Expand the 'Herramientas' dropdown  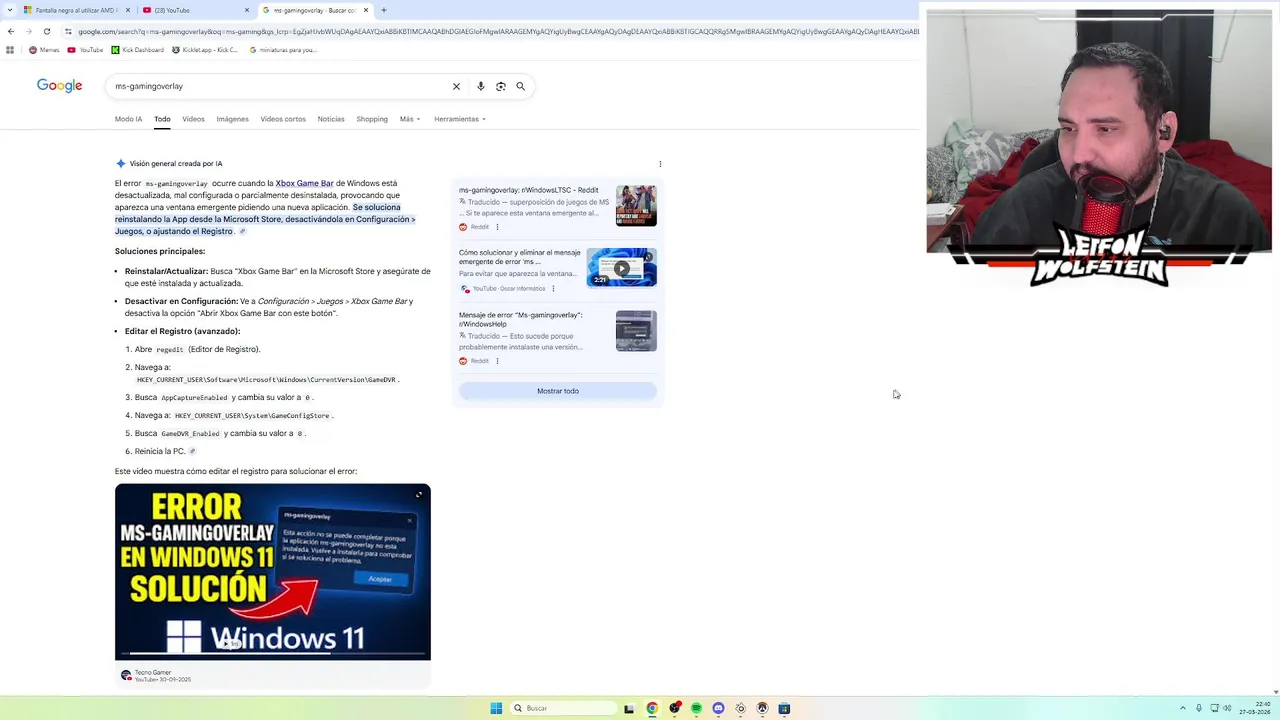pyautogui.click(x=460, y=119)
